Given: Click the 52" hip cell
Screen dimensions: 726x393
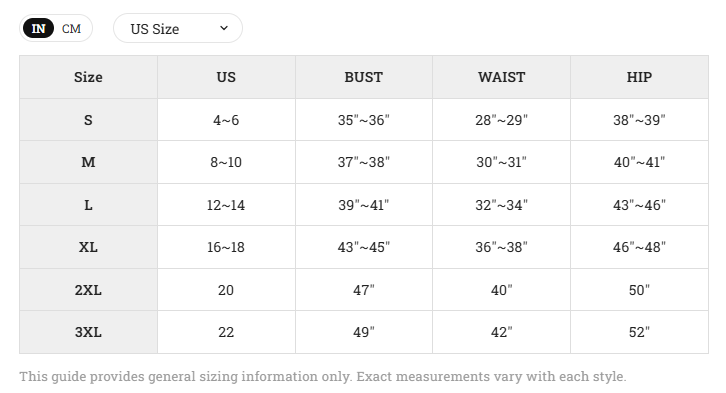Looking at the screenshot, I should pos(639,332).
